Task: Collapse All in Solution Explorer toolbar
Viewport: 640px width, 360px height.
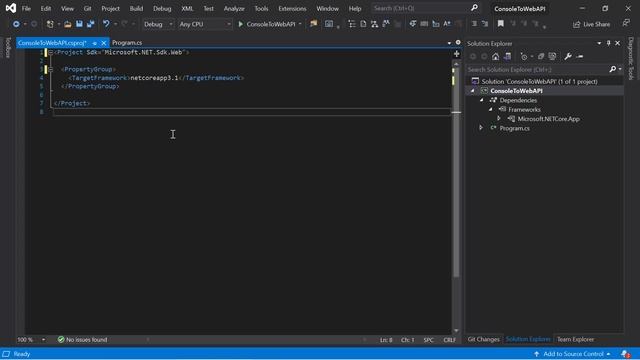Action: (x=541, y=57)
